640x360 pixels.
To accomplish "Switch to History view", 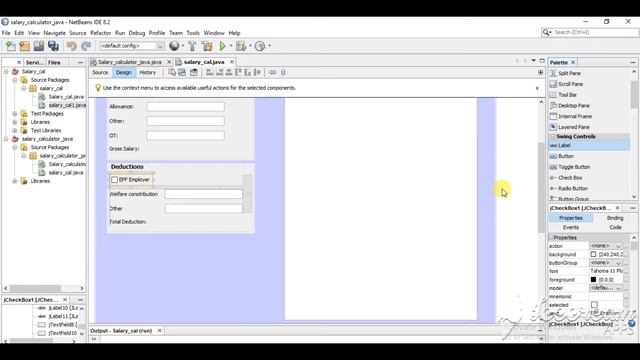I will coord(147,73).
